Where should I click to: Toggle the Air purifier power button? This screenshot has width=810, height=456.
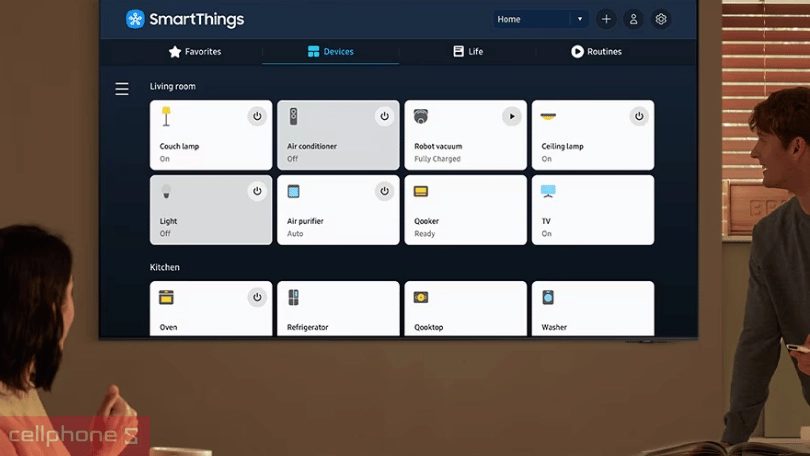tap(384, 191)
